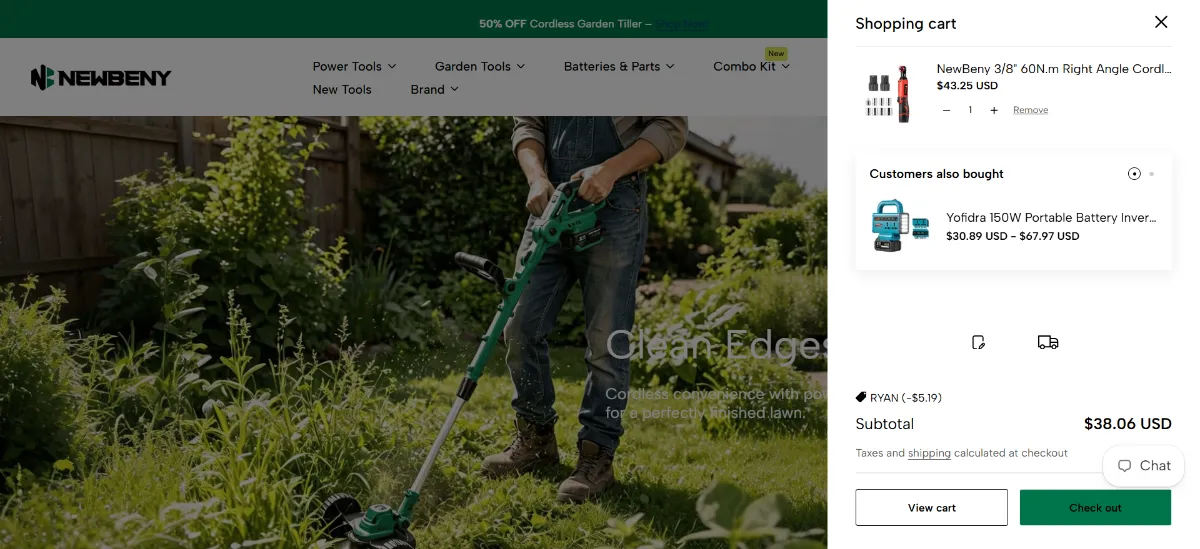This screenshot has height=549, width=1200.
Task: Increase the wrench quantity with the plus button
Action: (994, 110)
